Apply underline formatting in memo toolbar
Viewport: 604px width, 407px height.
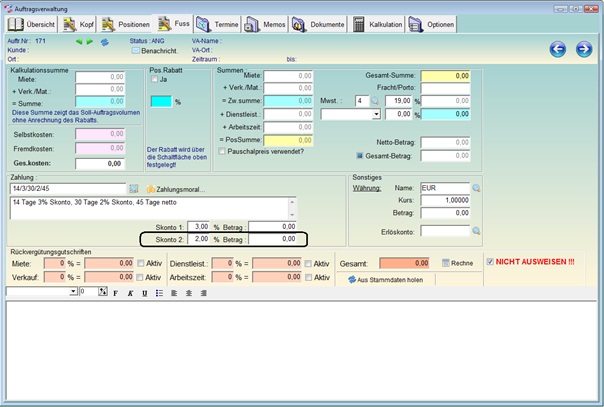[143, 292]
